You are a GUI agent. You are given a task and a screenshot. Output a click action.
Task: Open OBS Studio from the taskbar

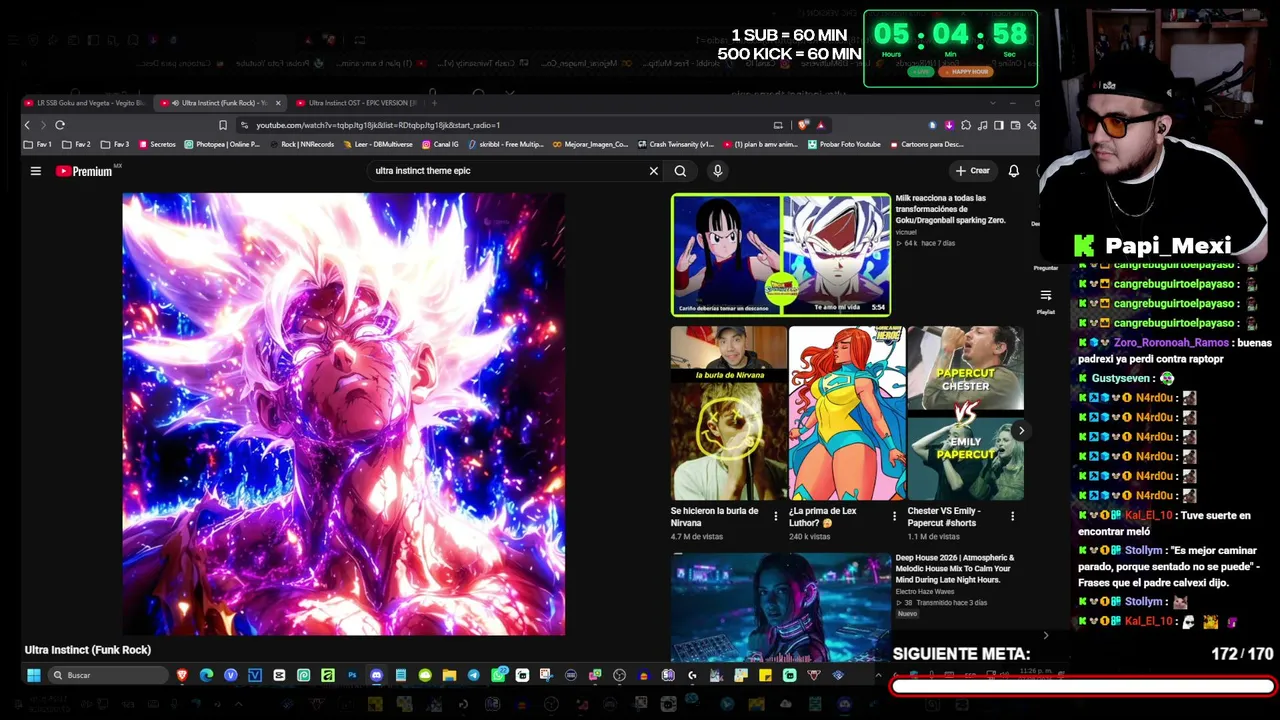click(x=619, y=675)
